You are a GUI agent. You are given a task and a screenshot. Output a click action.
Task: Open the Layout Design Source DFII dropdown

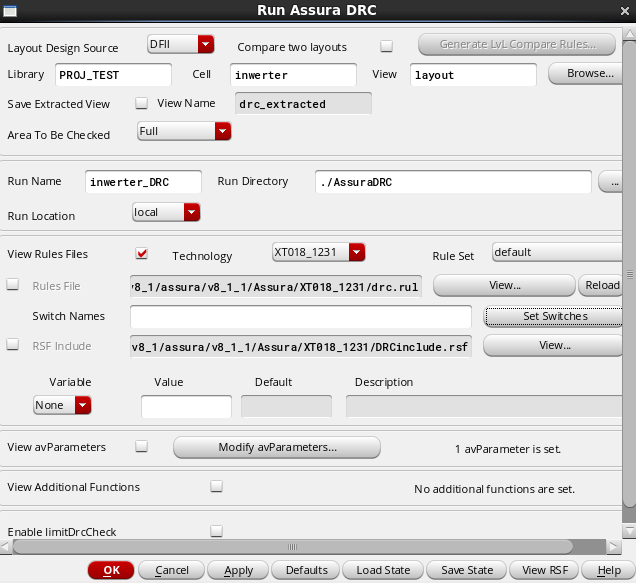[180, 44]
